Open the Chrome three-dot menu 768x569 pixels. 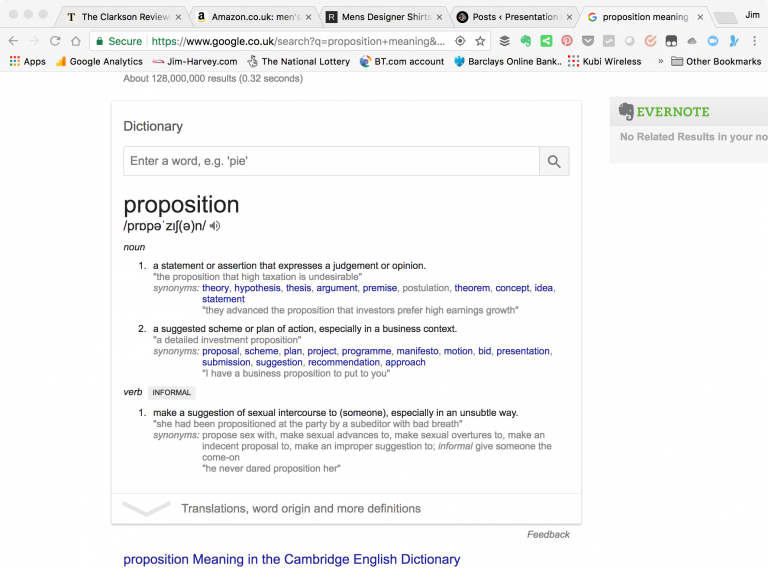(x=754, y=41)
